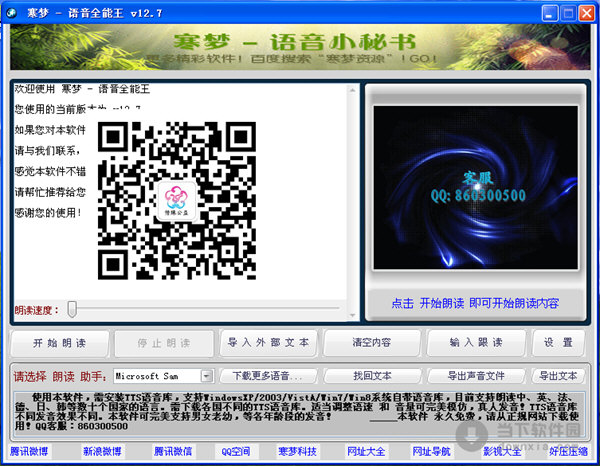600x466 pixels.
Task: Open the QQ空间 link
Action: [236, 452]
